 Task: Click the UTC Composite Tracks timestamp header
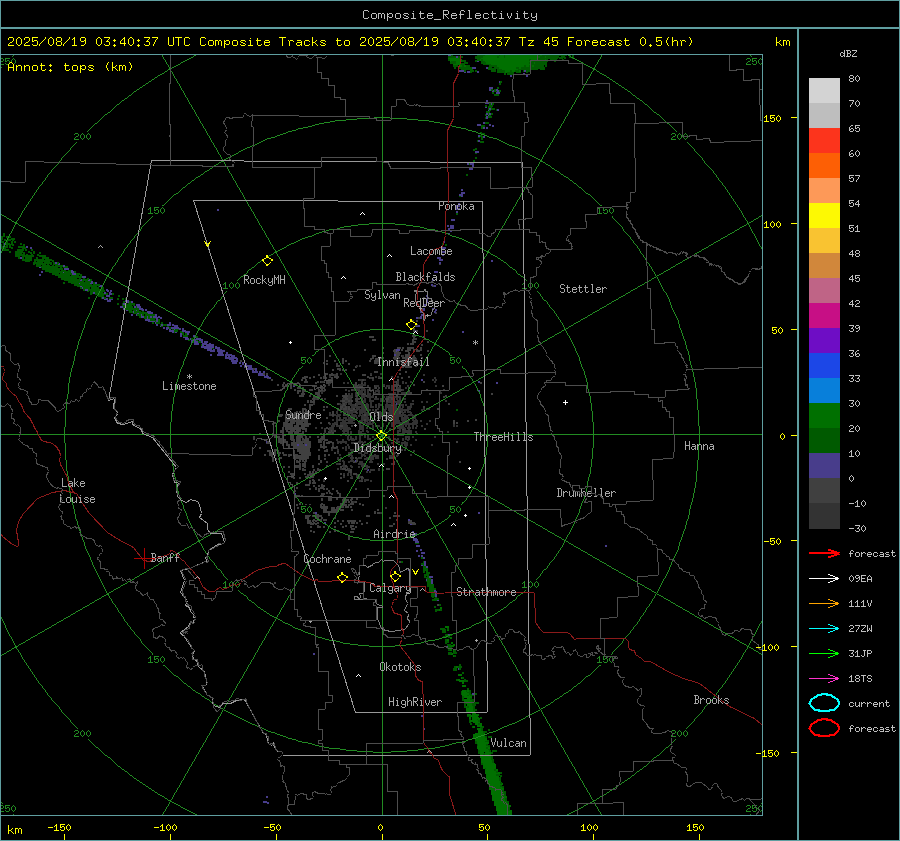coord(350,42)
